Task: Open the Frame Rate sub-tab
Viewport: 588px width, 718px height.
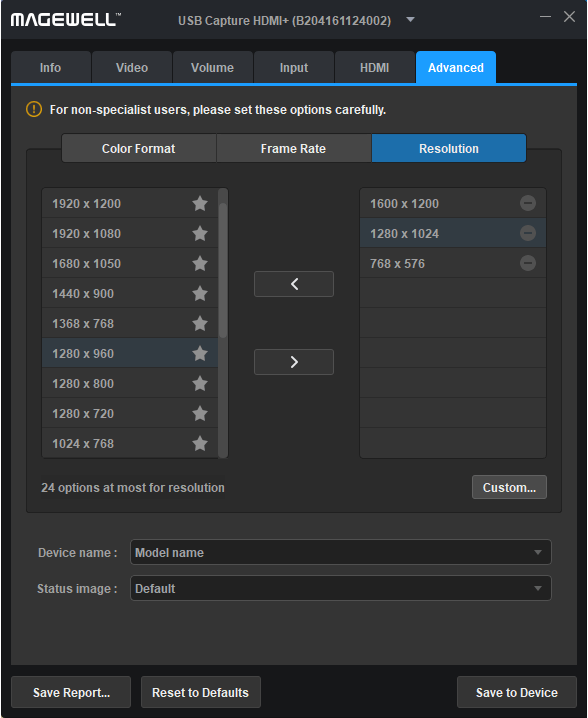Action: click(x=294, y=148)
